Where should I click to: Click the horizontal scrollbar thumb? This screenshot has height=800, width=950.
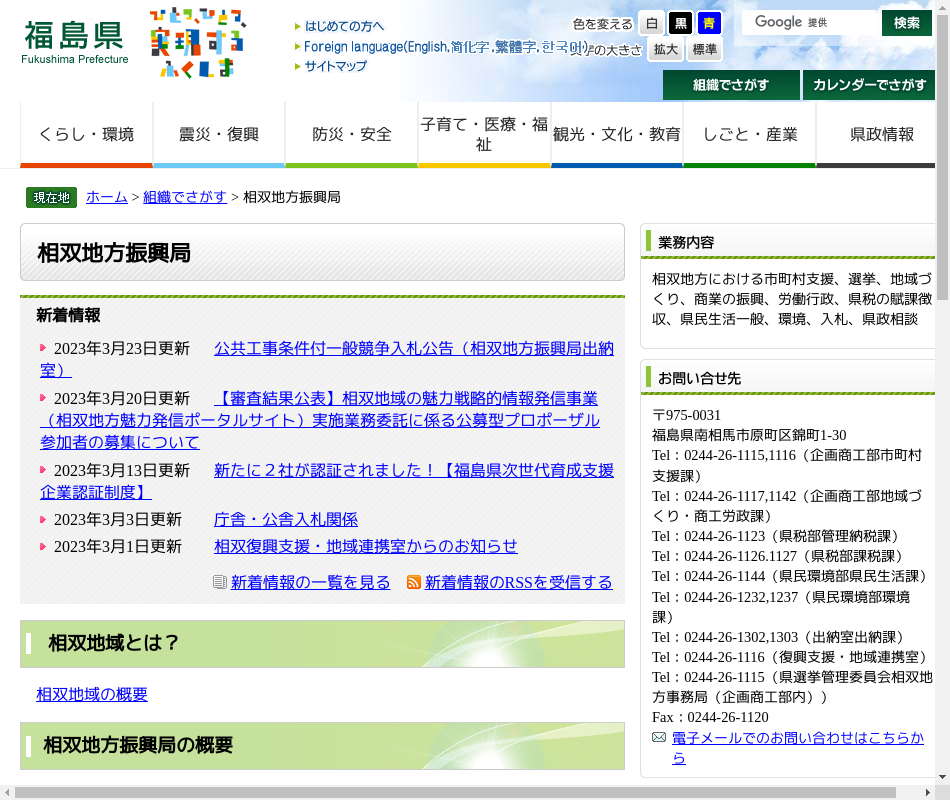(456, 793)
